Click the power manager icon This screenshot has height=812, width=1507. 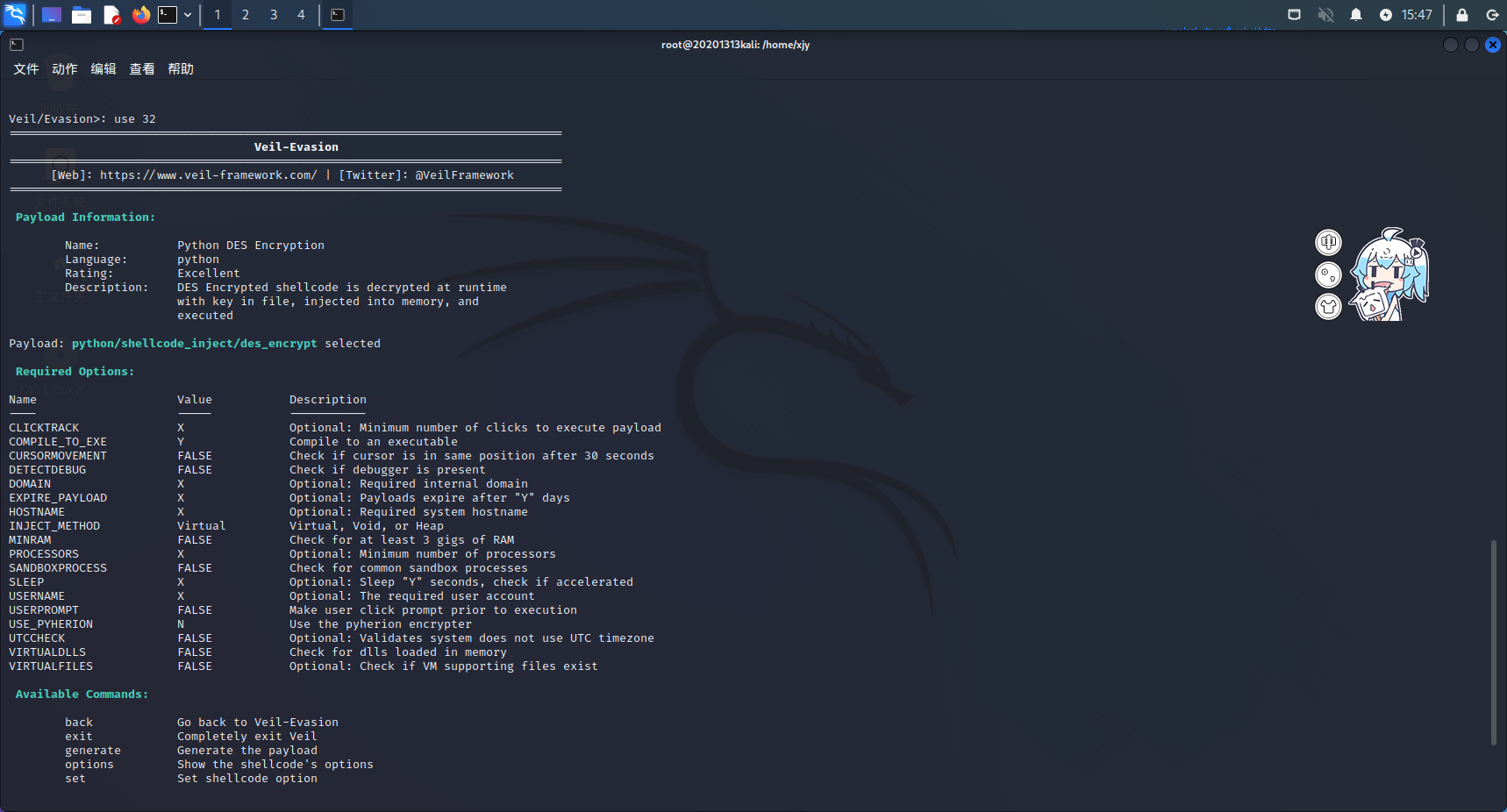1386,15
